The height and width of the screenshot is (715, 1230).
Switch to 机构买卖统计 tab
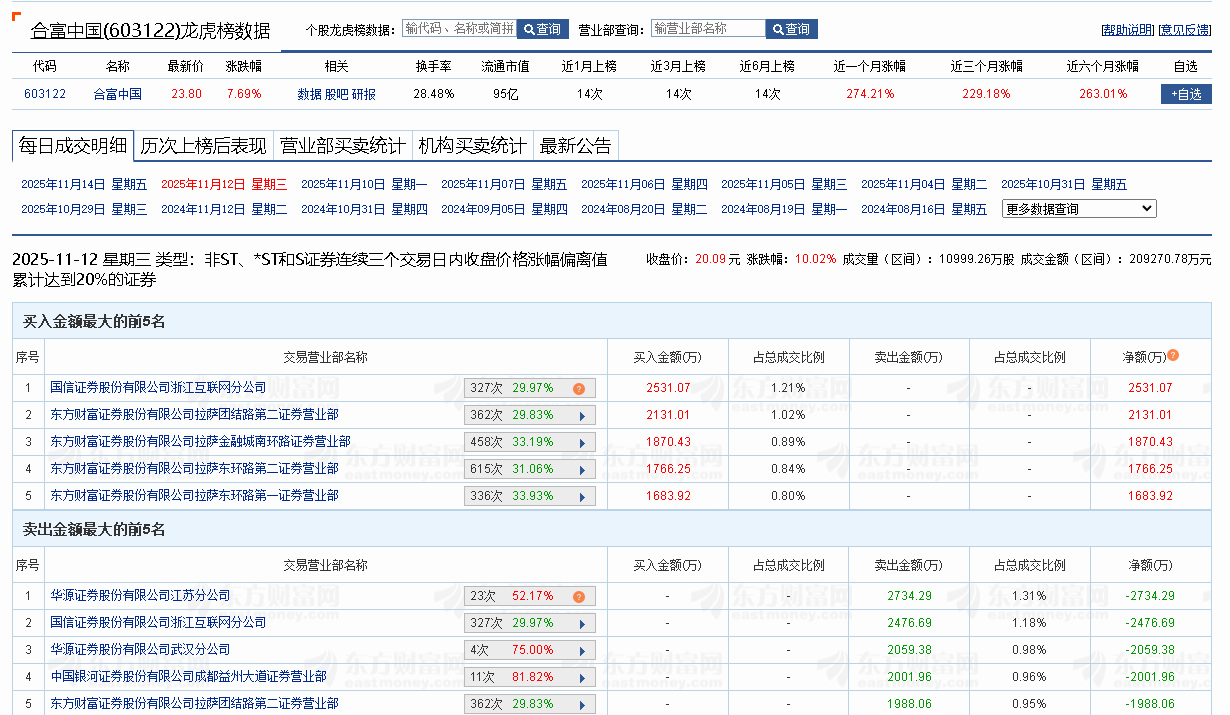[x=472, y=146]
